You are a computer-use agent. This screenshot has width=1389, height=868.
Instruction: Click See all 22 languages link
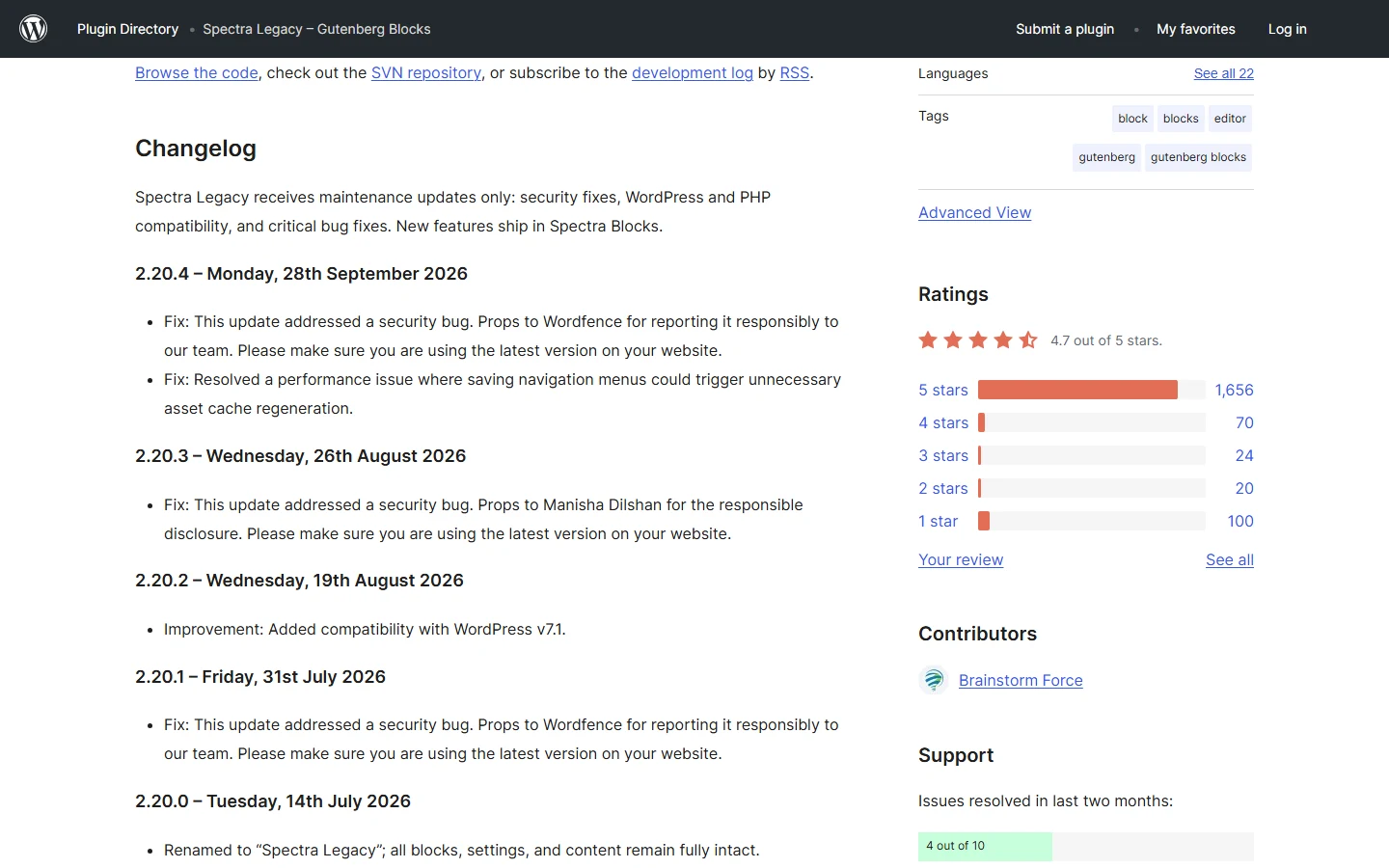coord(1224,73)
